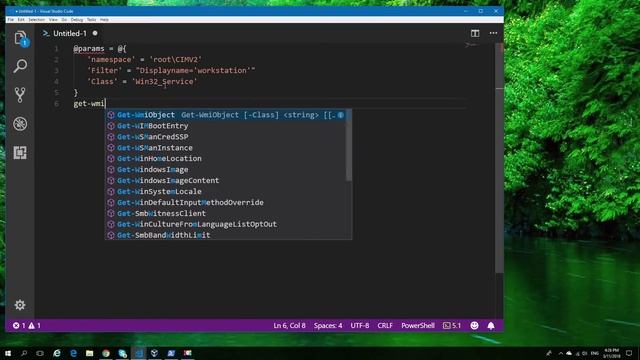Open File Explorer from the taskbar
Image resolution: width=640 pixels, height=360 pixels.
coord(89,353)
